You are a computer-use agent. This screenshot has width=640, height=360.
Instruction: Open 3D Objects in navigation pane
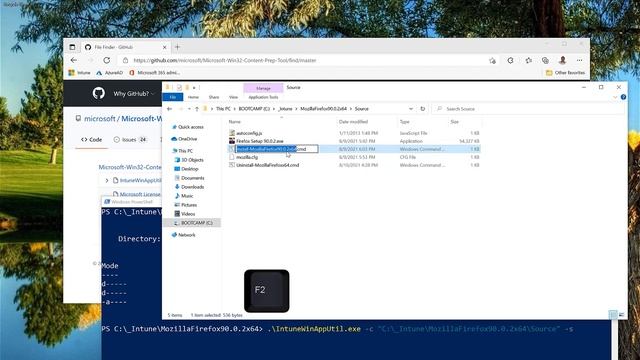coord(192,160)
